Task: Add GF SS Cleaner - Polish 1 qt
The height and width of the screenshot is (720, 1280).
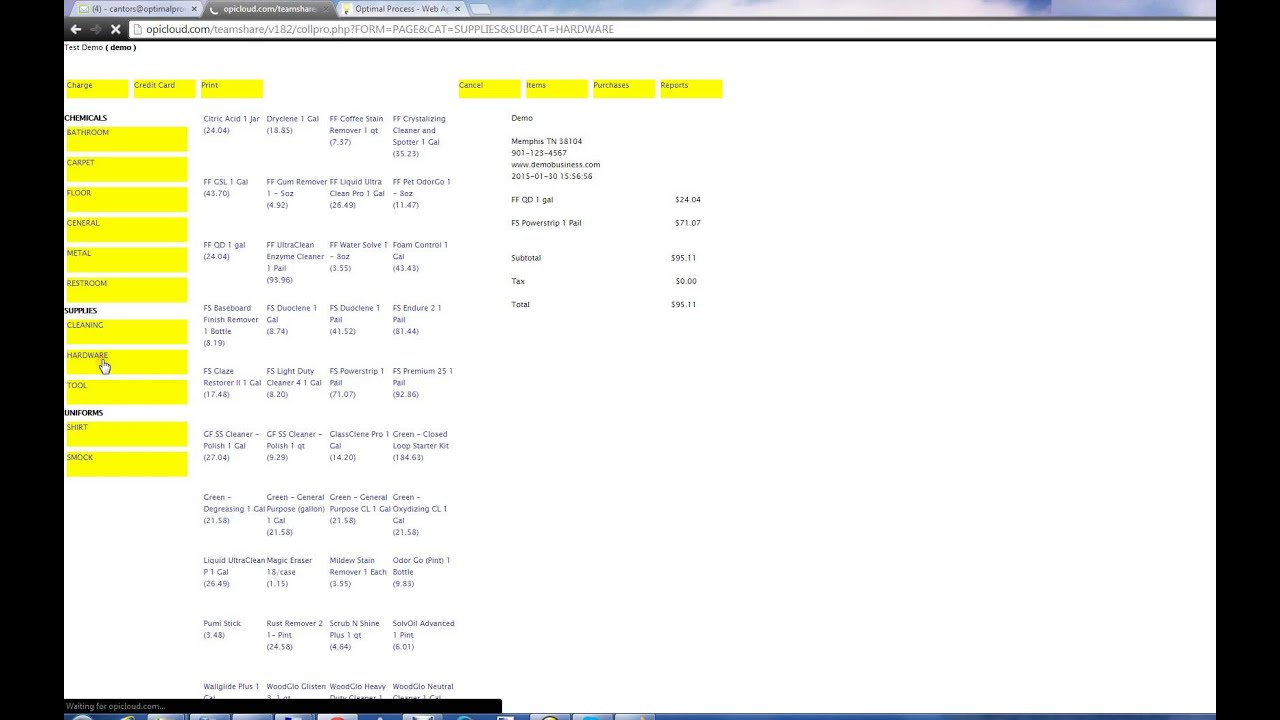Action: (x=294, y=445)
